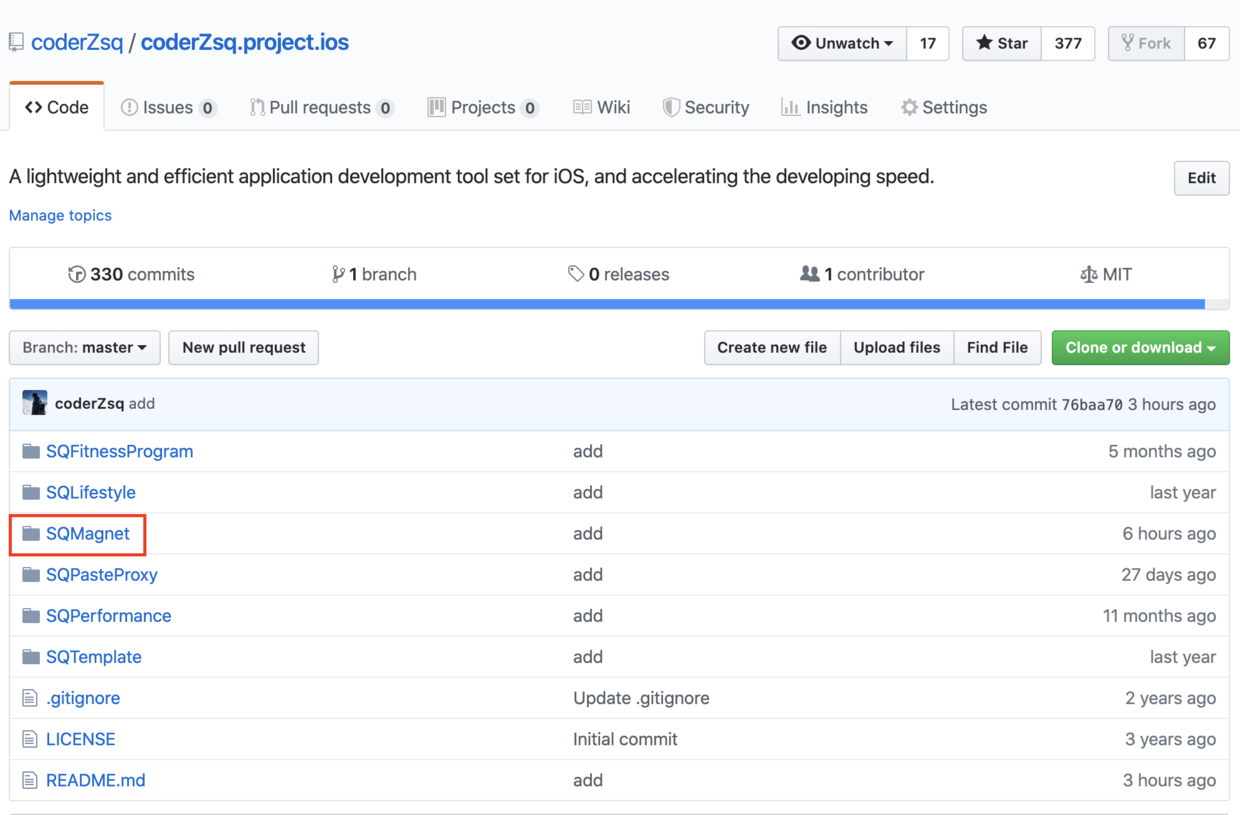Image resolution: width=1240 pixels, height=815 pixels.
Task: Click the README.md file icon
Action: coord(30,780)
